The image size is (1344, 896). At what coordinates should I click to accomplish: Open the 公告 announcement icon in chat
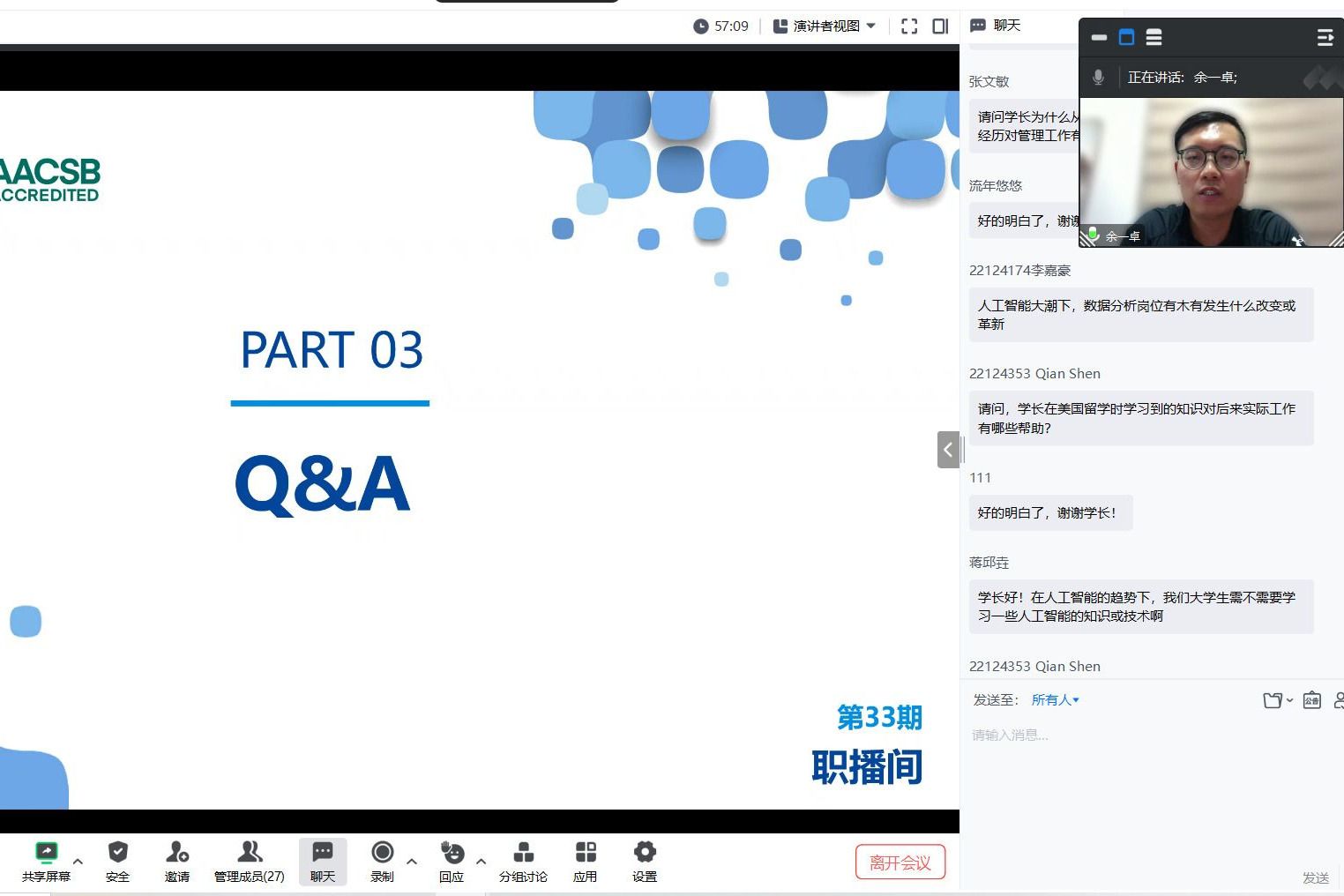tap(1312, 700)
